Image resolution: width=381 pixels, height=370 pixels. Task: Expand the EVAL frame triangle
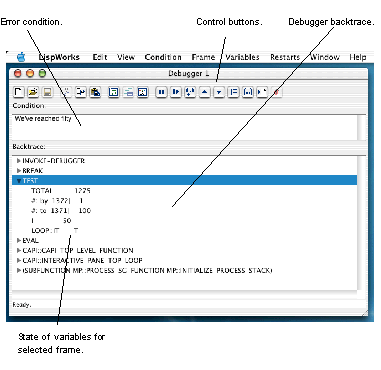point(19,240)
